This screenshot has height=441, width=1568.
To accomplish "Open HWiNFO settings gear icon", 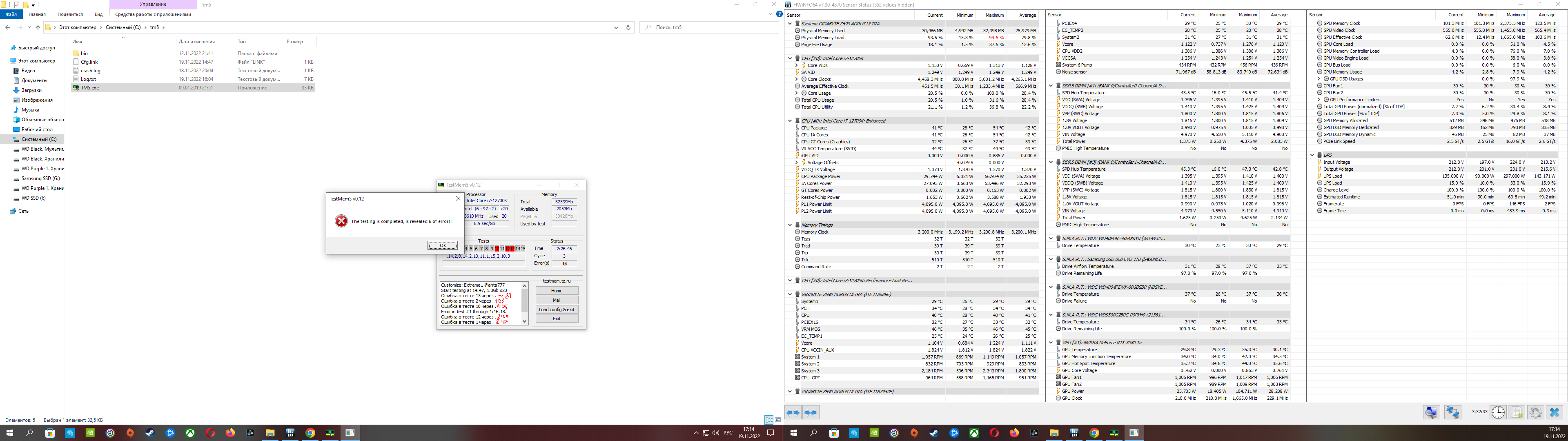I will pyautogui.click(x=1535, y=412).
